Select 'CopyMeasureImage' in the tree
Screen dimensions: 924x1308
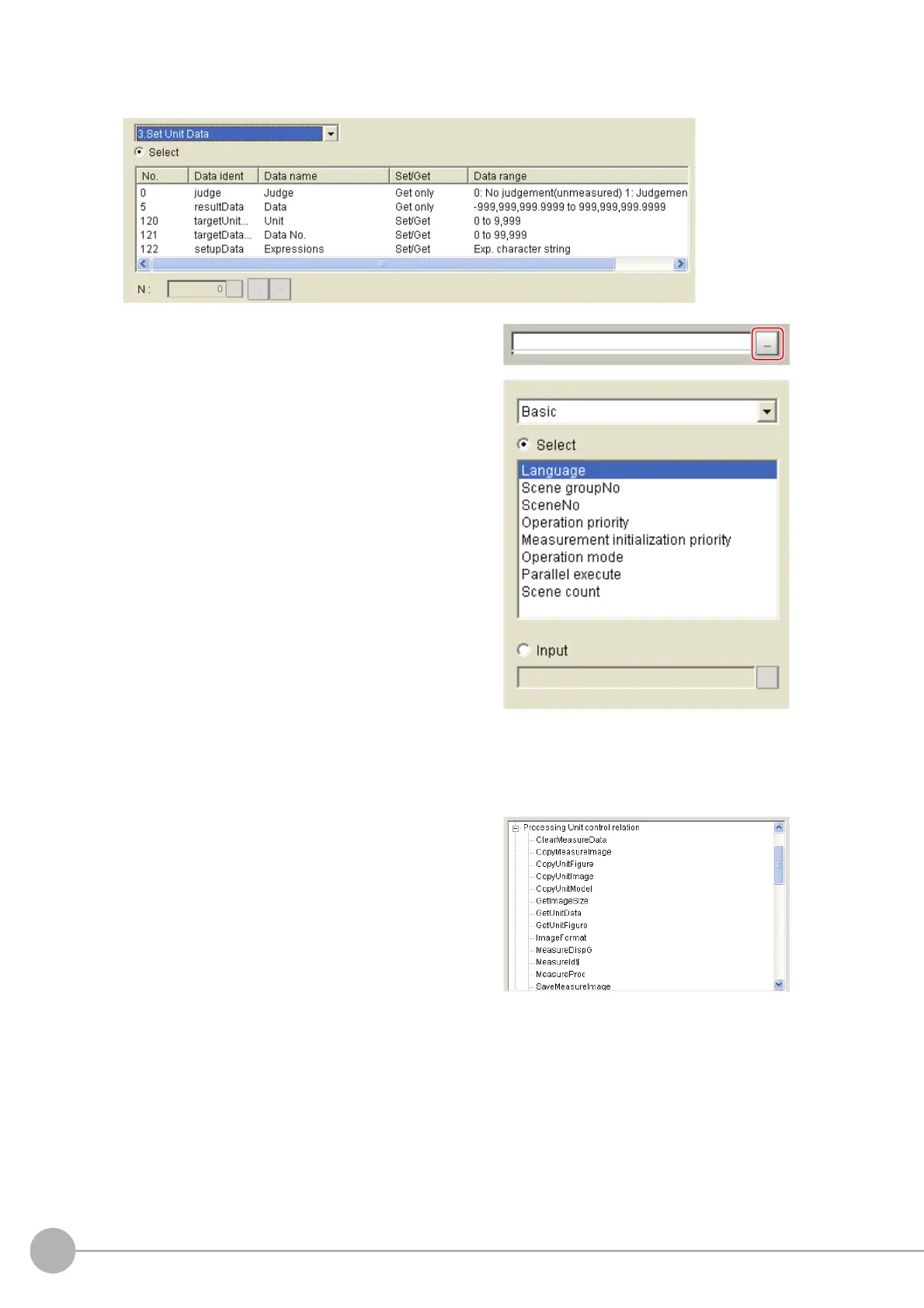573,852
